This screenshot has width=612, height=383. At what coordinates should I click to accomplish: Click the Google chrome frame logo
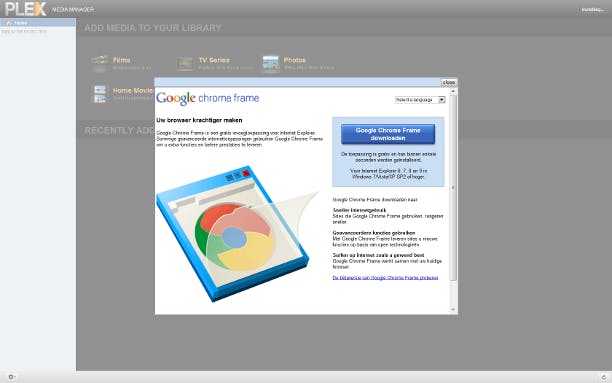[207, 98]
